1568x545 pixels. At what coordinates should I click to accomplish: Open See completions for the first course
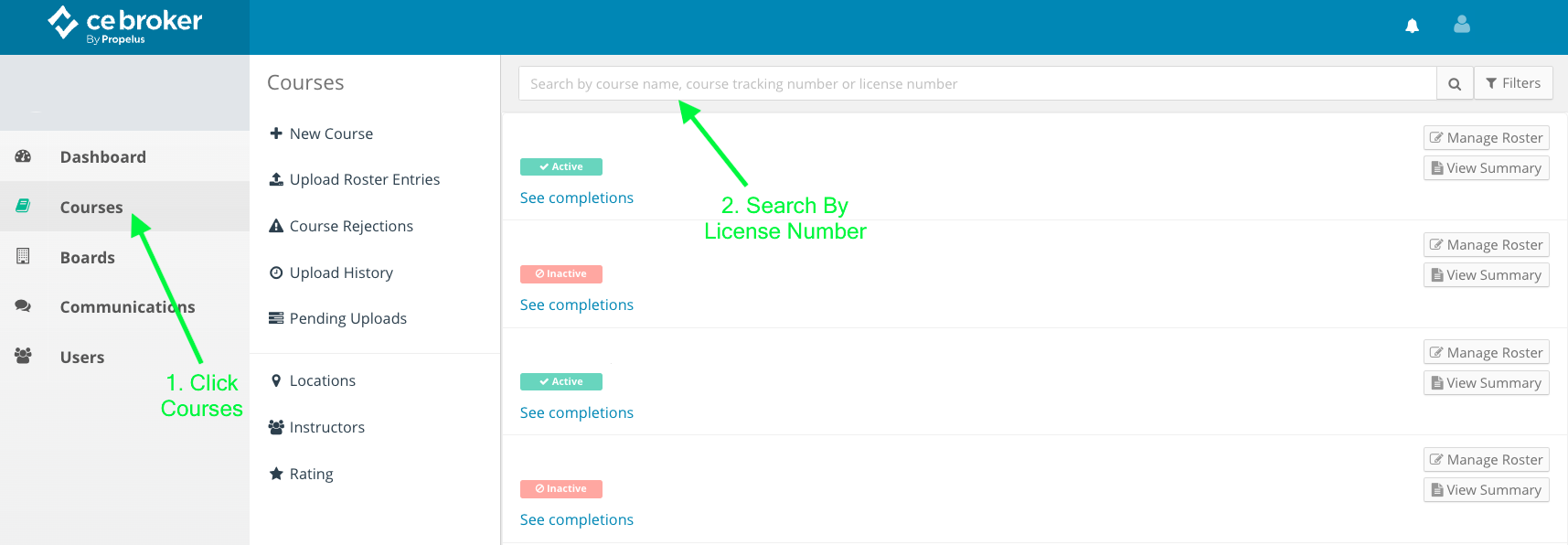click(x=576, y=198)
